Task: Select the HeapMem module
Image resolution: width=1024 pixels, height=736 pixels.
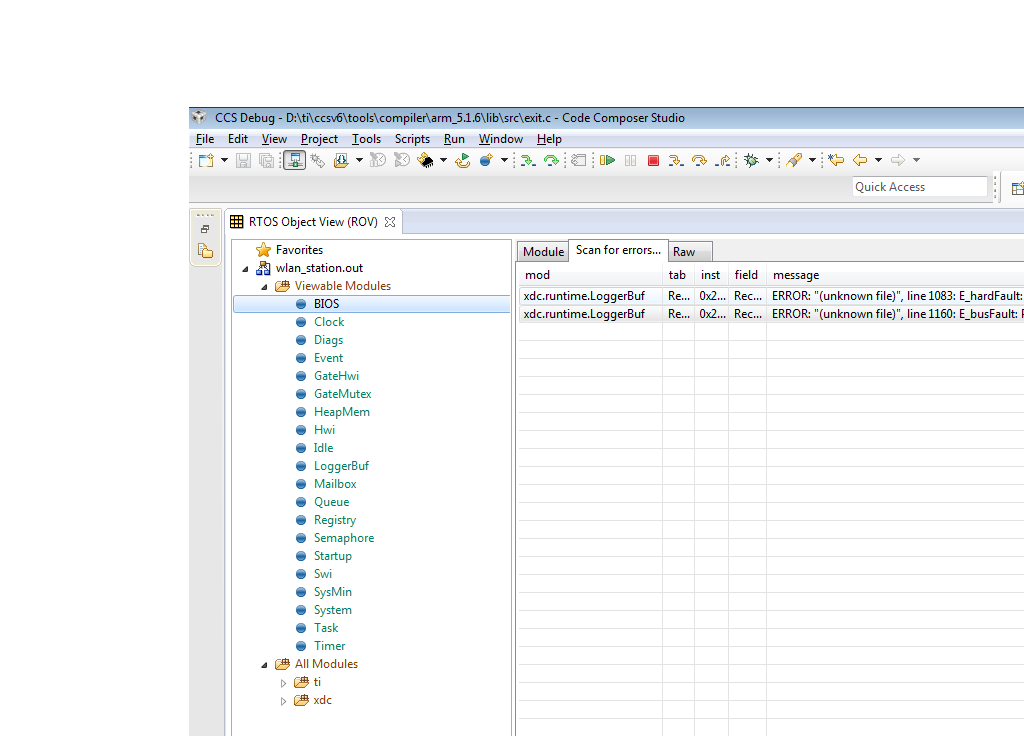Action: pyautogui.click(x=342, y=412)
